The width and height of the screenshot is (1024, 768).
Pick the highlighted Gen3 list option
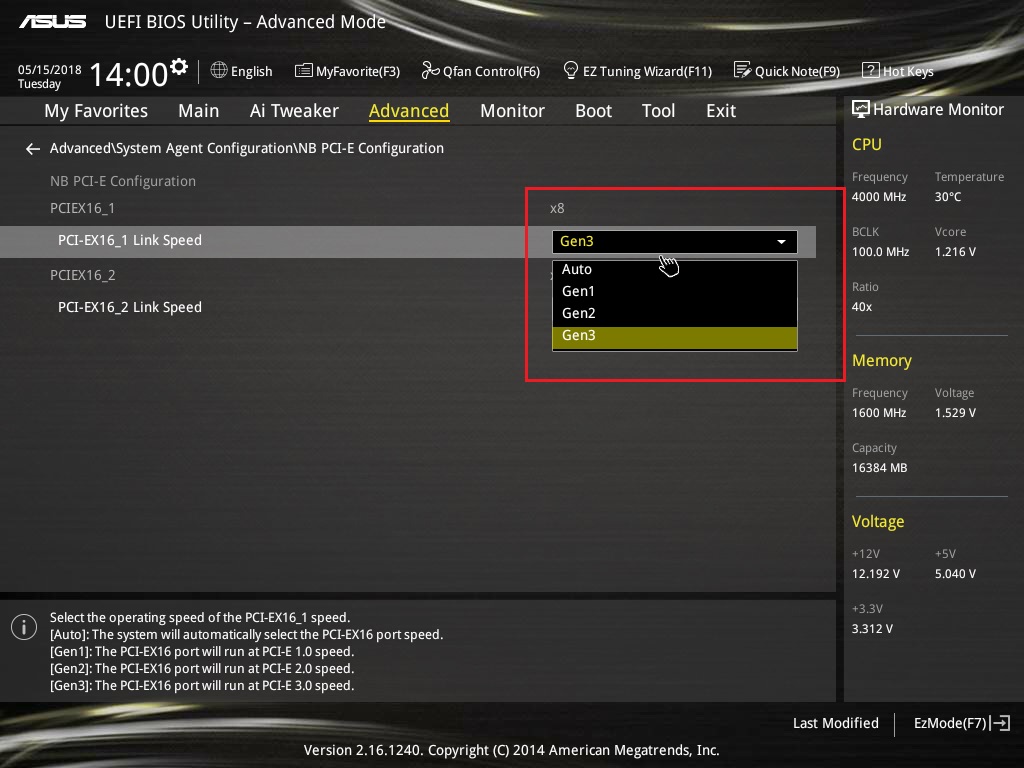[x=675, y=337]
